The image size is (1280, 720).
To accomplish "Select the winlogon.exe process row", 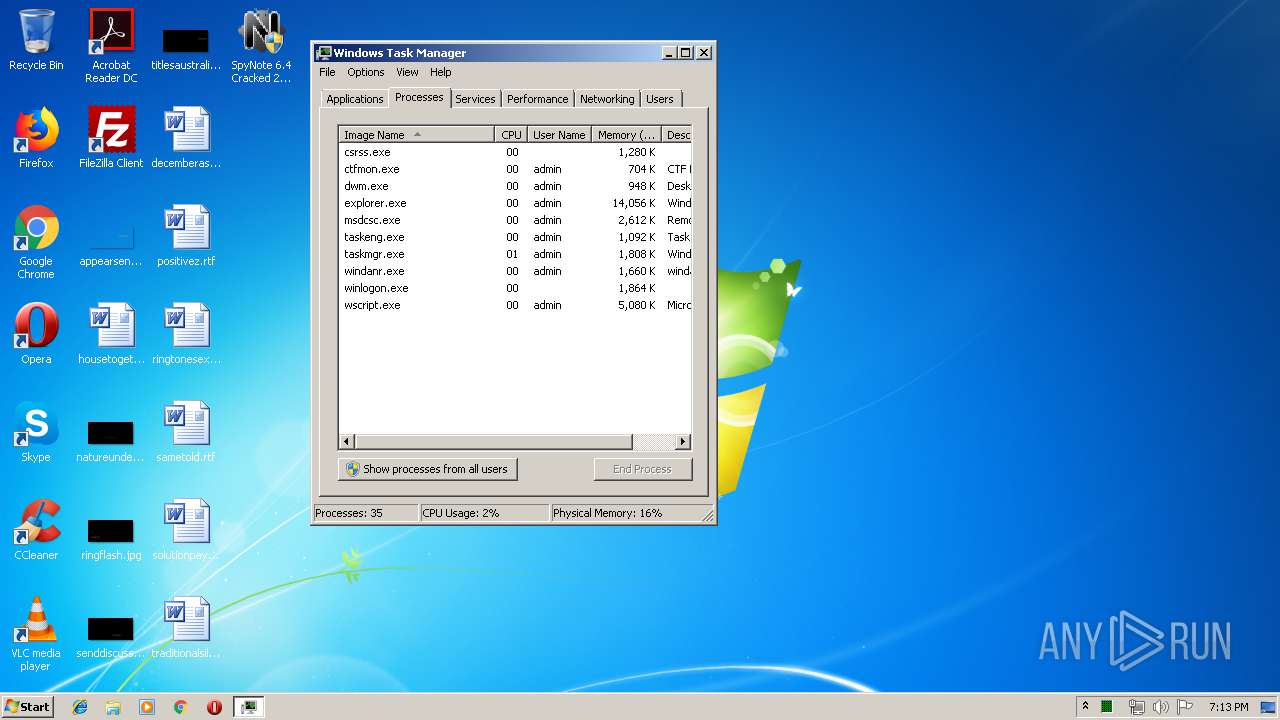I will point(515,288).
